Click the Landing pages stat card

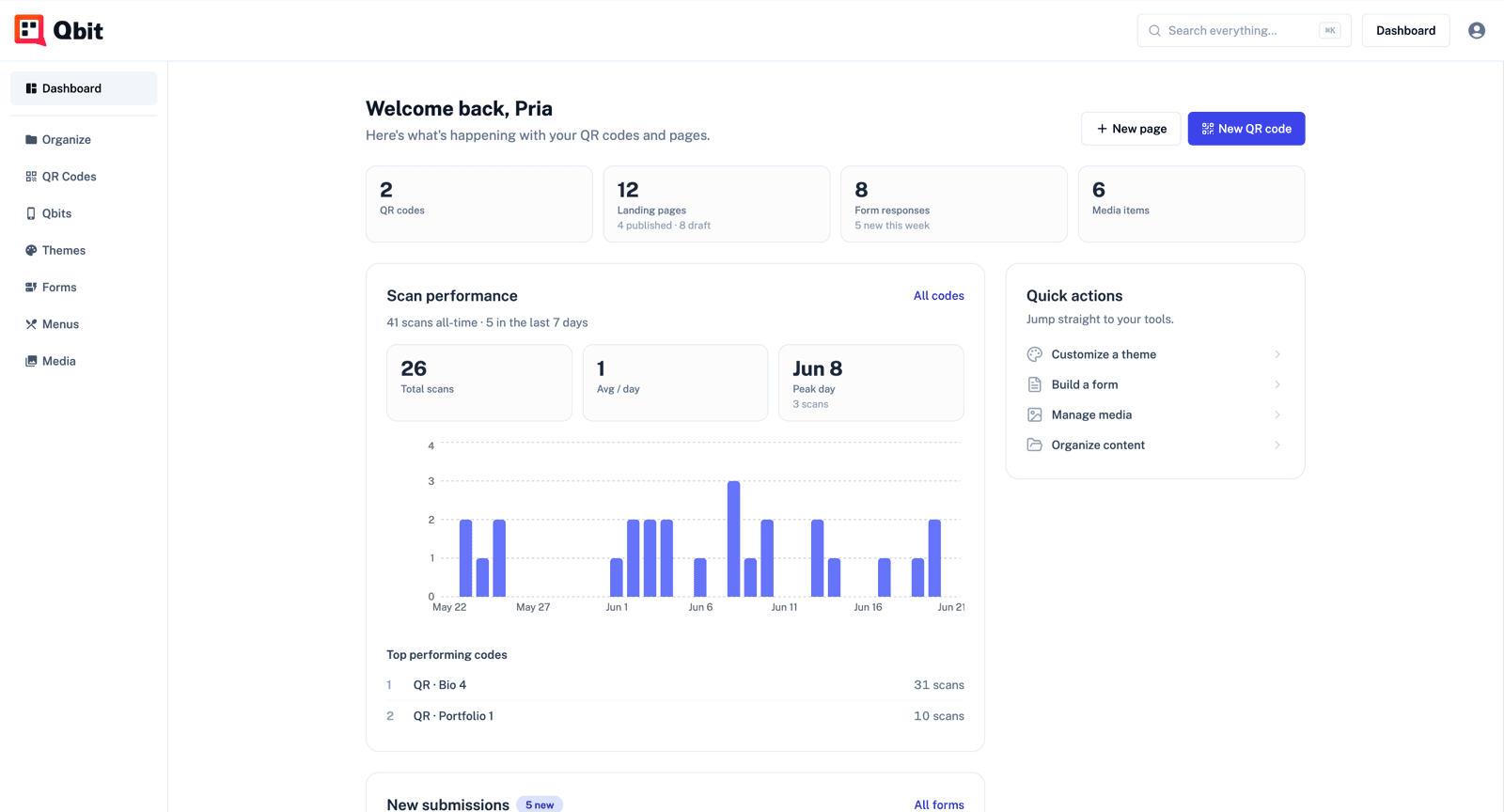point(716,204)
